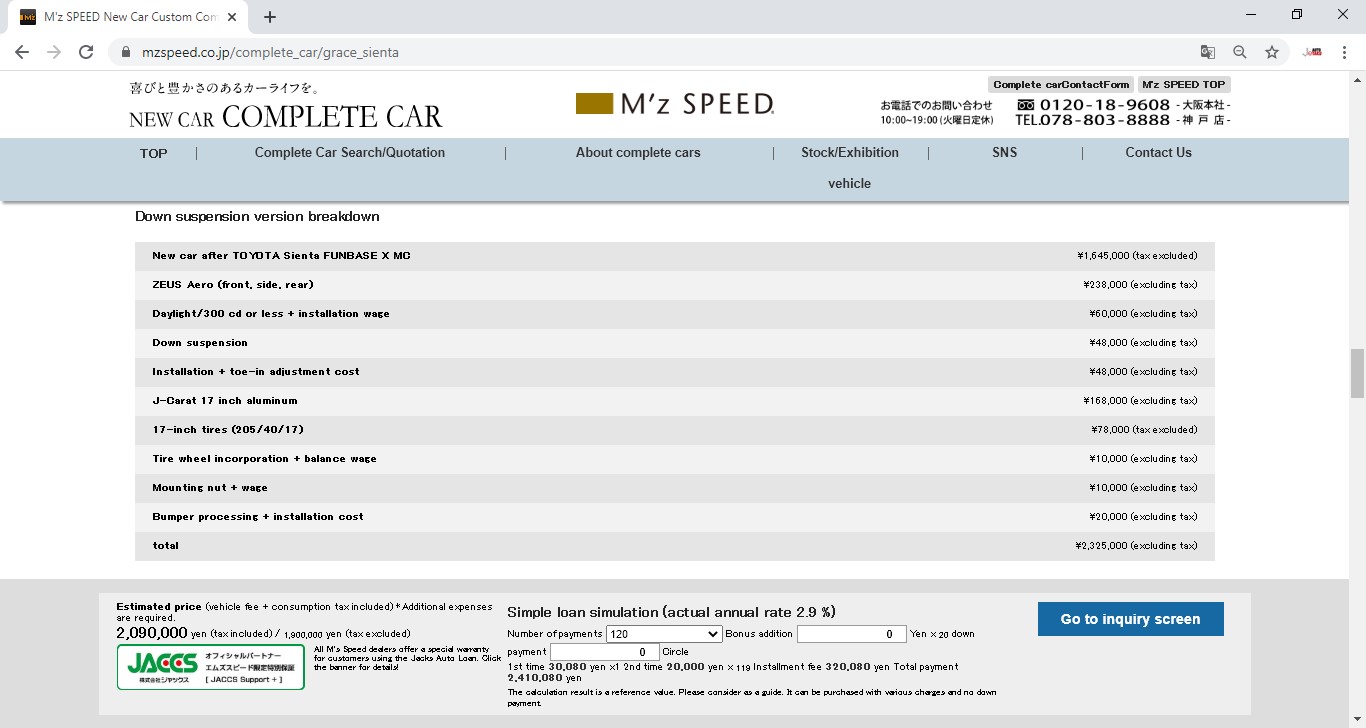Click the Go to inquiry screen button
The height and width of the screenshot is (728, 1366).
pyautogui.click(x=1130, y=619)
